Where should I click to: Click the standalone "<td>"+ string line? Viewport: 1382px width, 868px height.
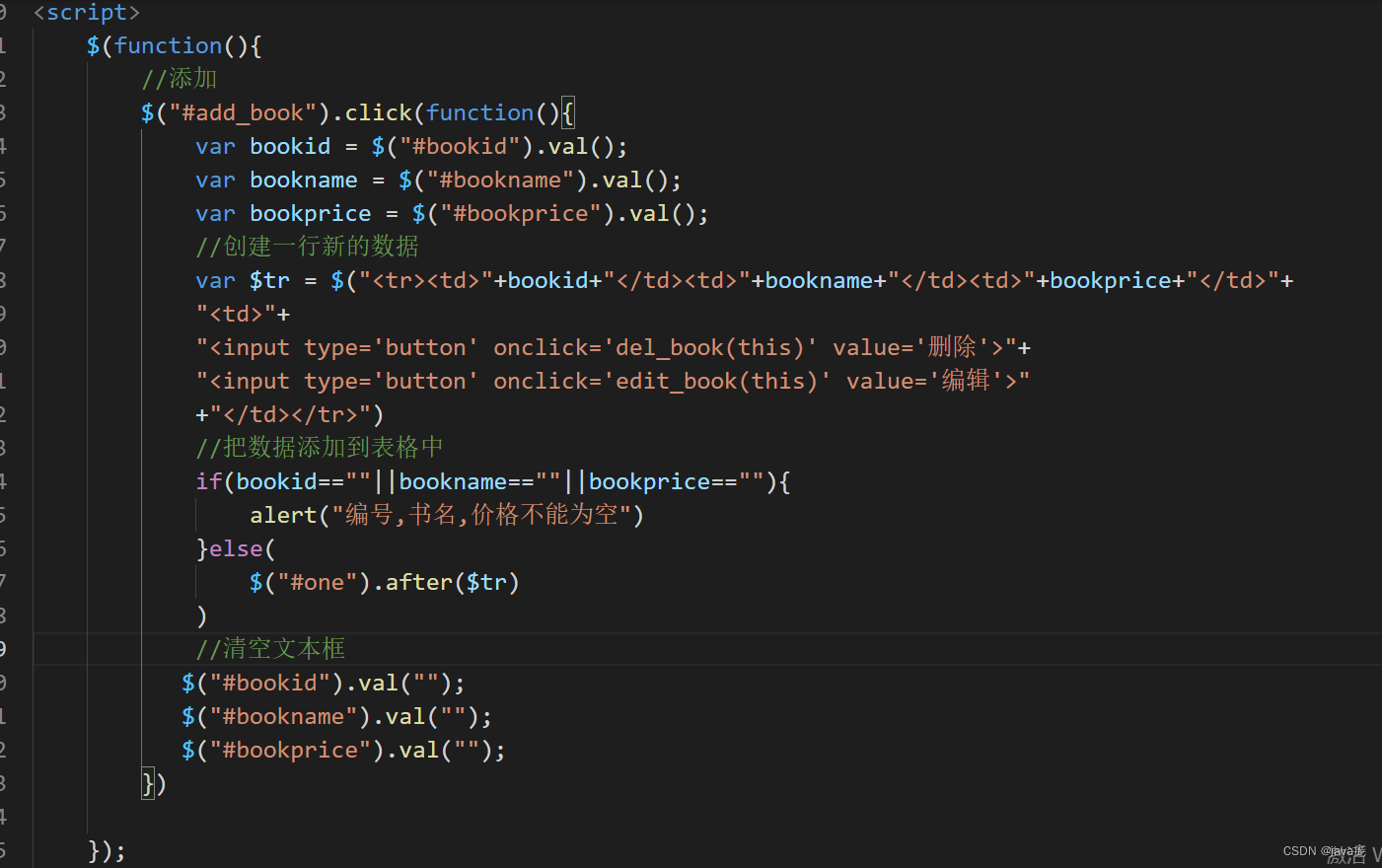click(x=243, y=314)
